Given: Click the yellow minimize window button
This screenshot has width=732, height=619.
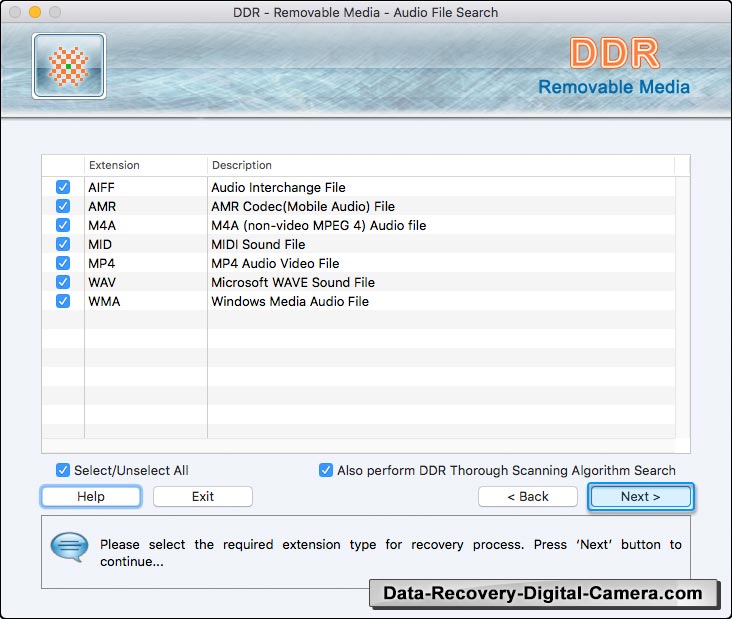Looking at the screenshot, I should click(x=35, y=12).
